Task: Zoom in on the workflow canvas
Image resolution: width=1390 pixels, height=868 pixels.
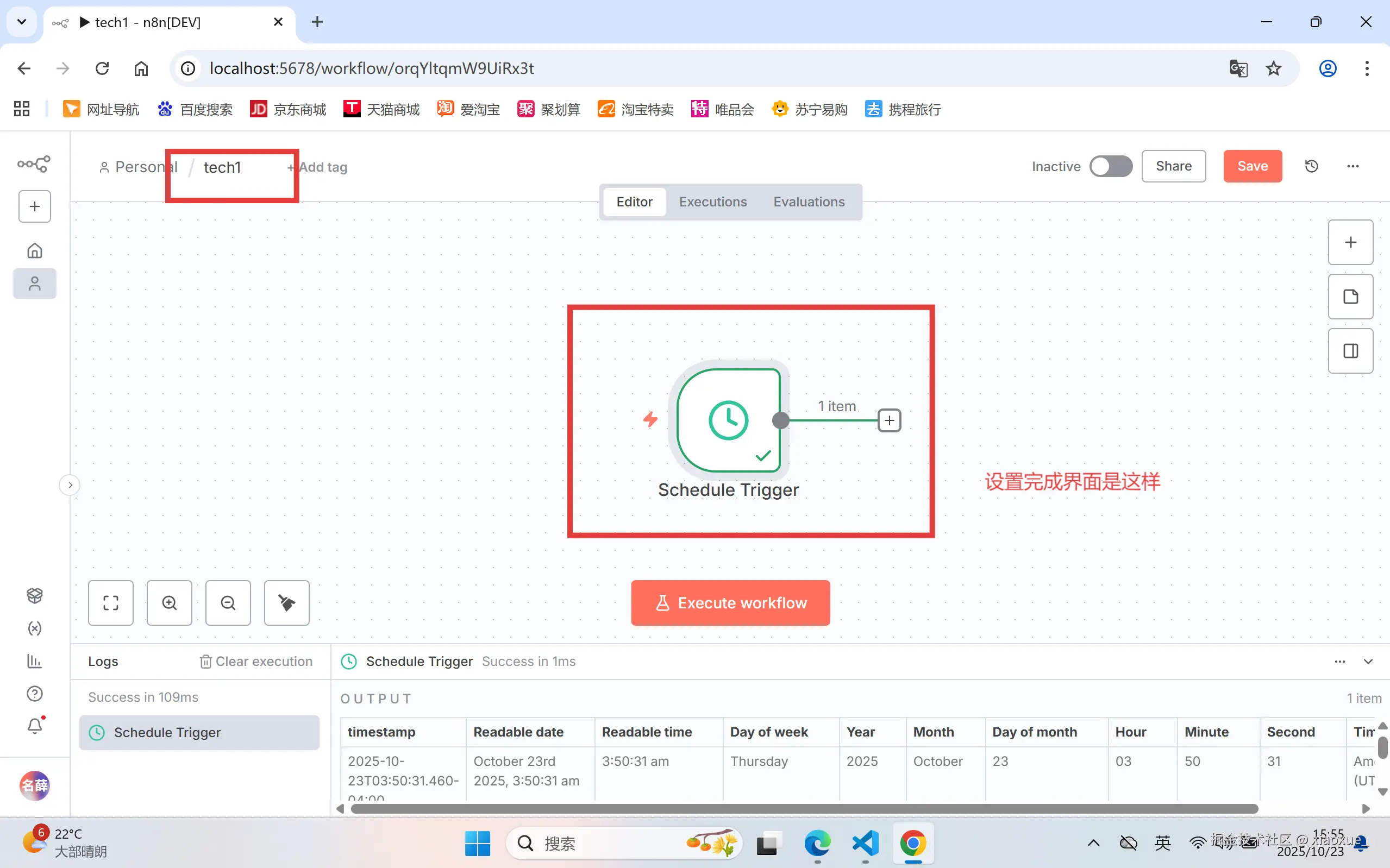Action: 169,603
